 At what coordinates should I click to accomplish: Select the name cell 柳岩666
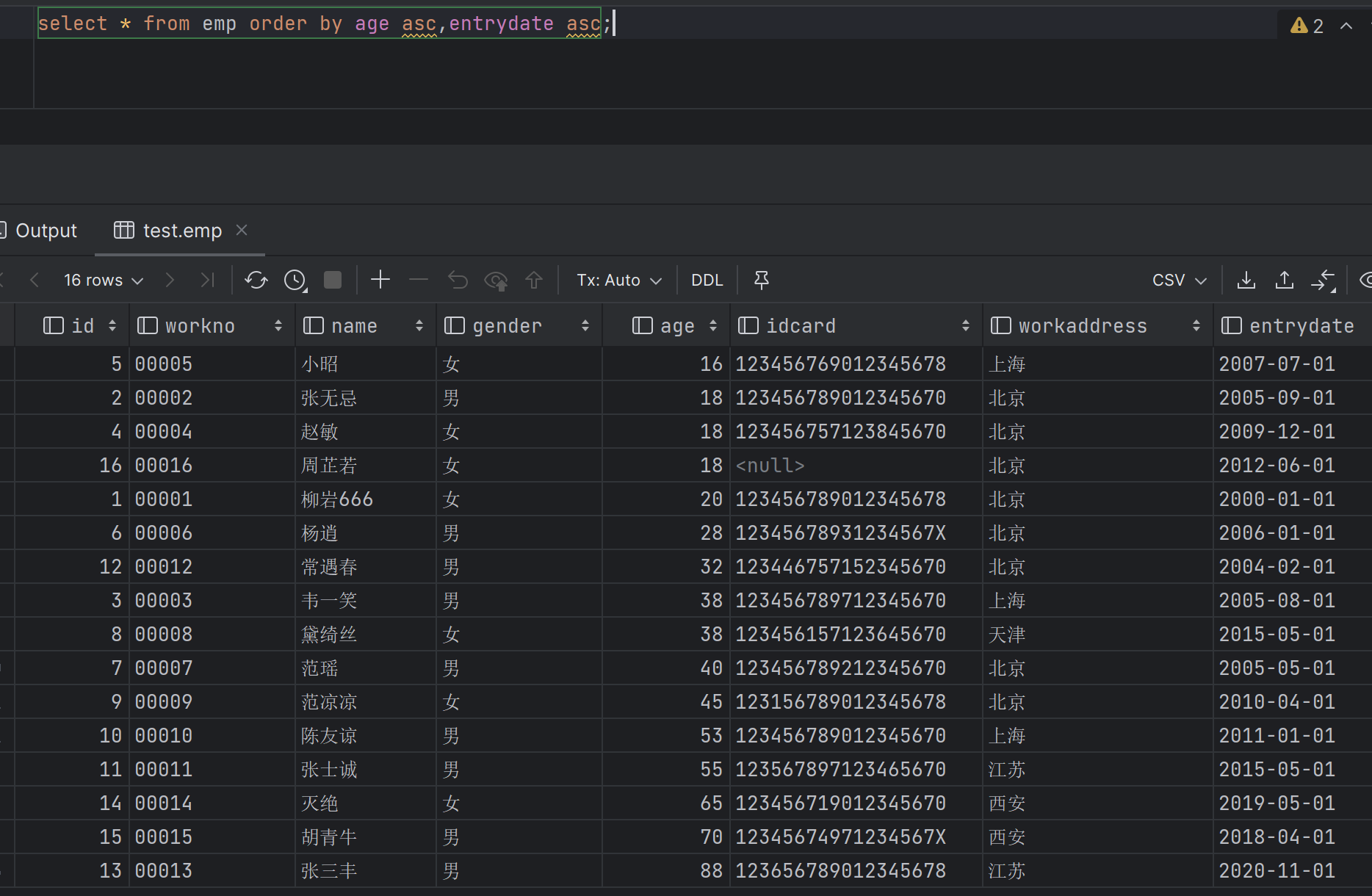coord(366,499)
